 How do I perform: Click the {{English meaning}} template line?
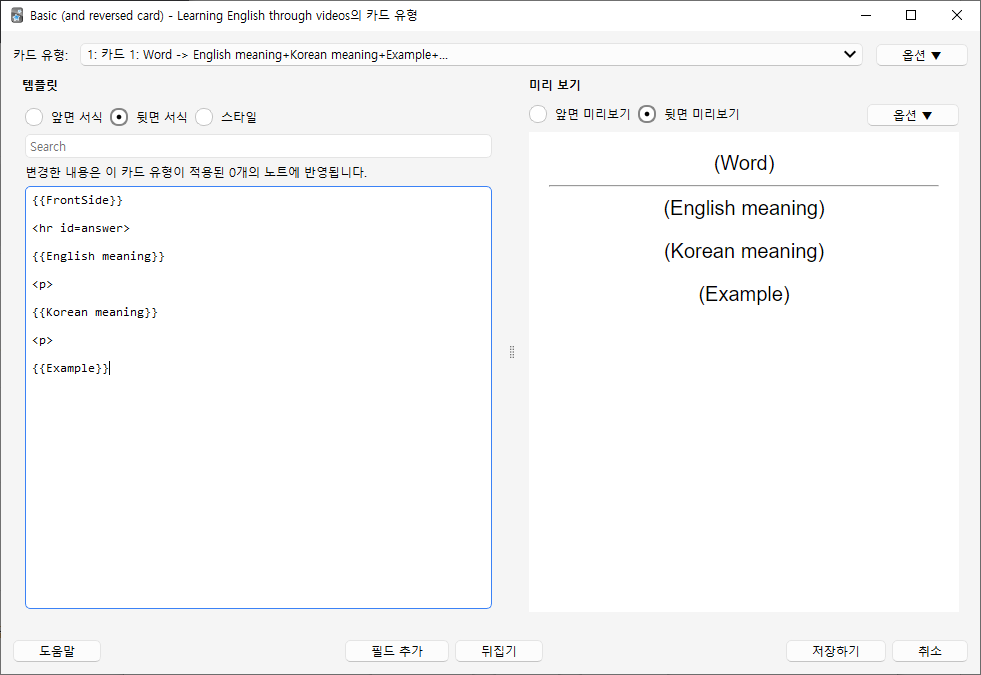point(98,256)
